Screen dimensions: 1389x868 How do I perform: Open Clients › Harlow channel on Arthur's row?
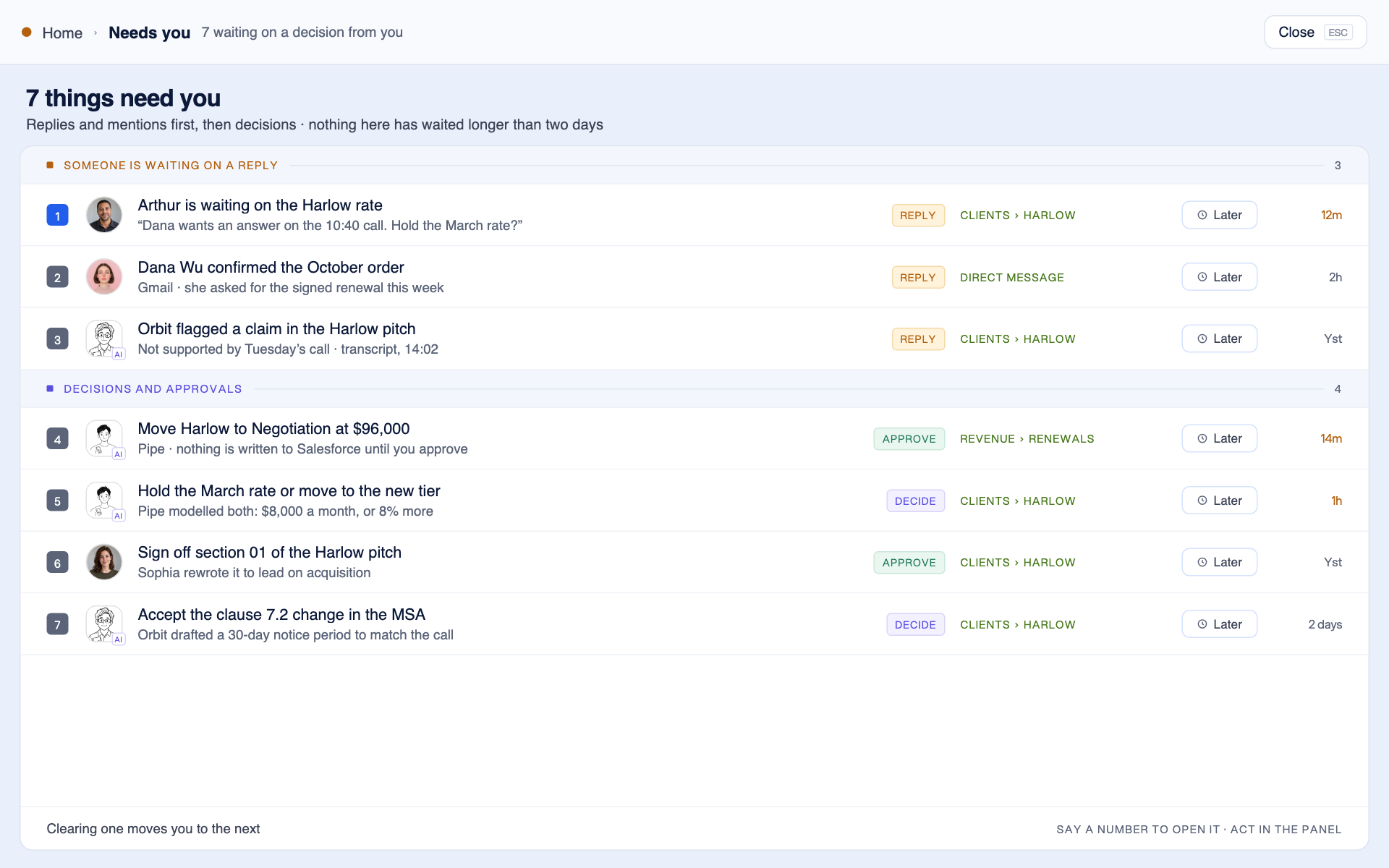point(1017,216)
